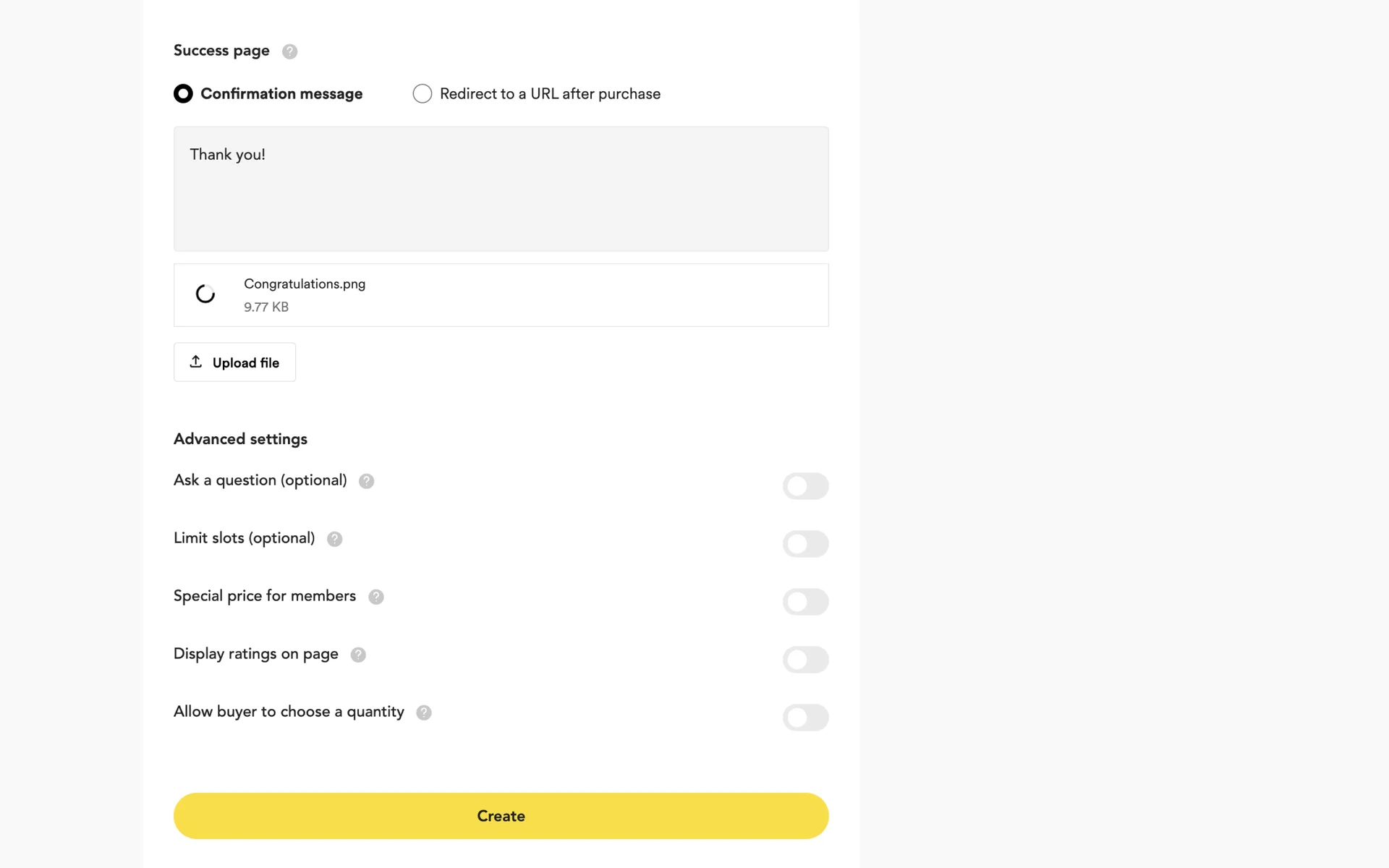Select the Confirmation message radio option
Screen dimensions: 1389x868
183,94
